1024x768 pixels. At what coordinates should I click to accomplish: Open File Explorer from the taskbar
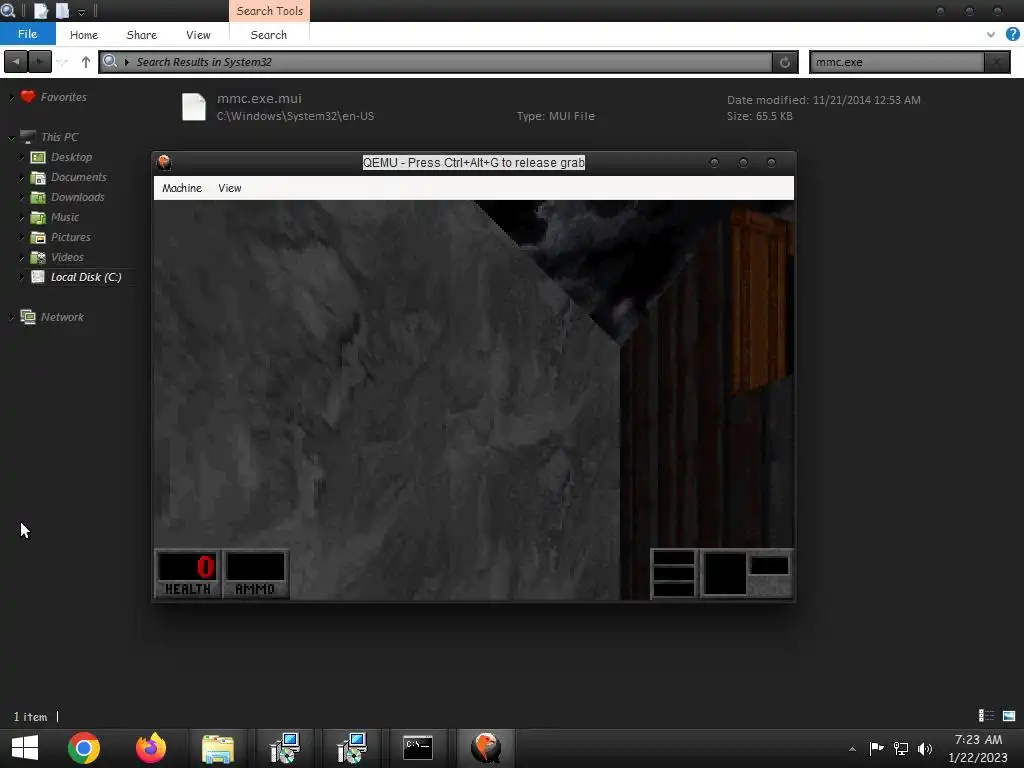(217, 748)
